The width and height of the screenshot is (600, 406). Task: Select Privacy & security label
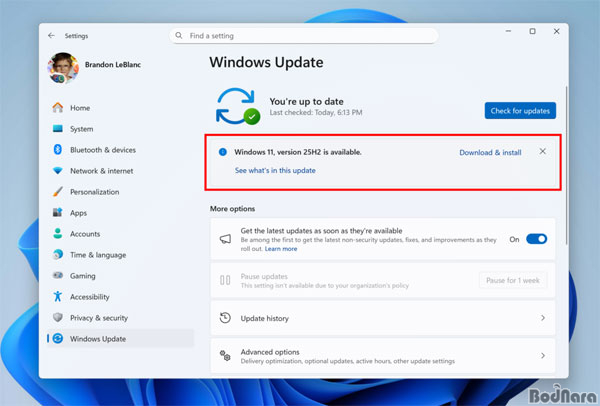(x=99, y=318)
